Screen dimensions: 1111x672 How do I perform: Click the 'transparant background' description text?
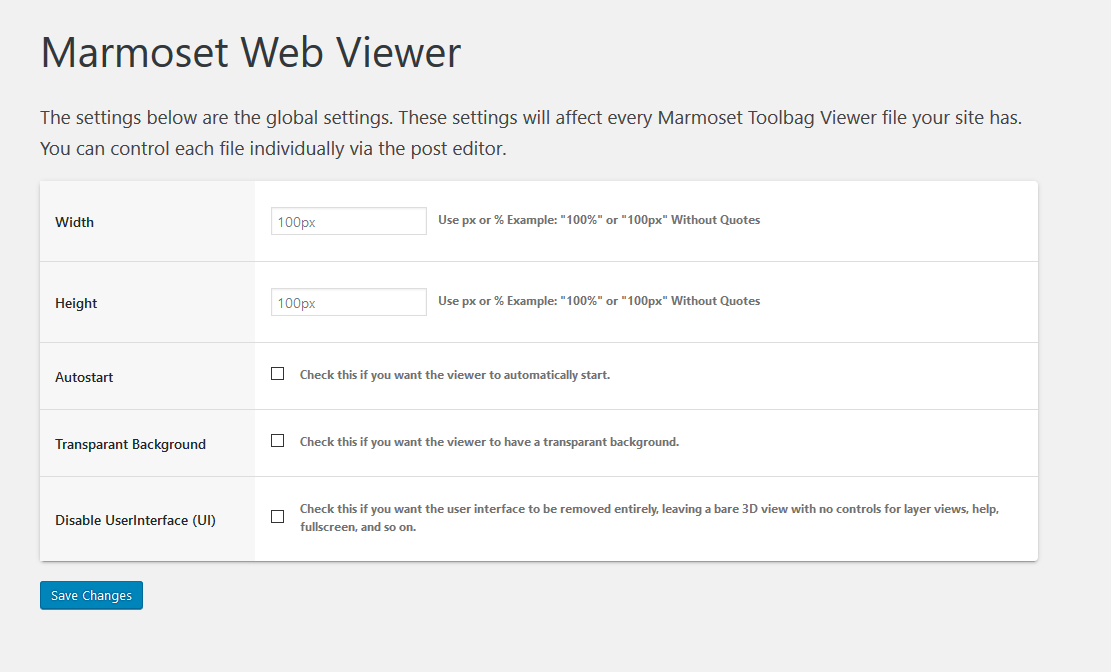click(x=489, y=442)
